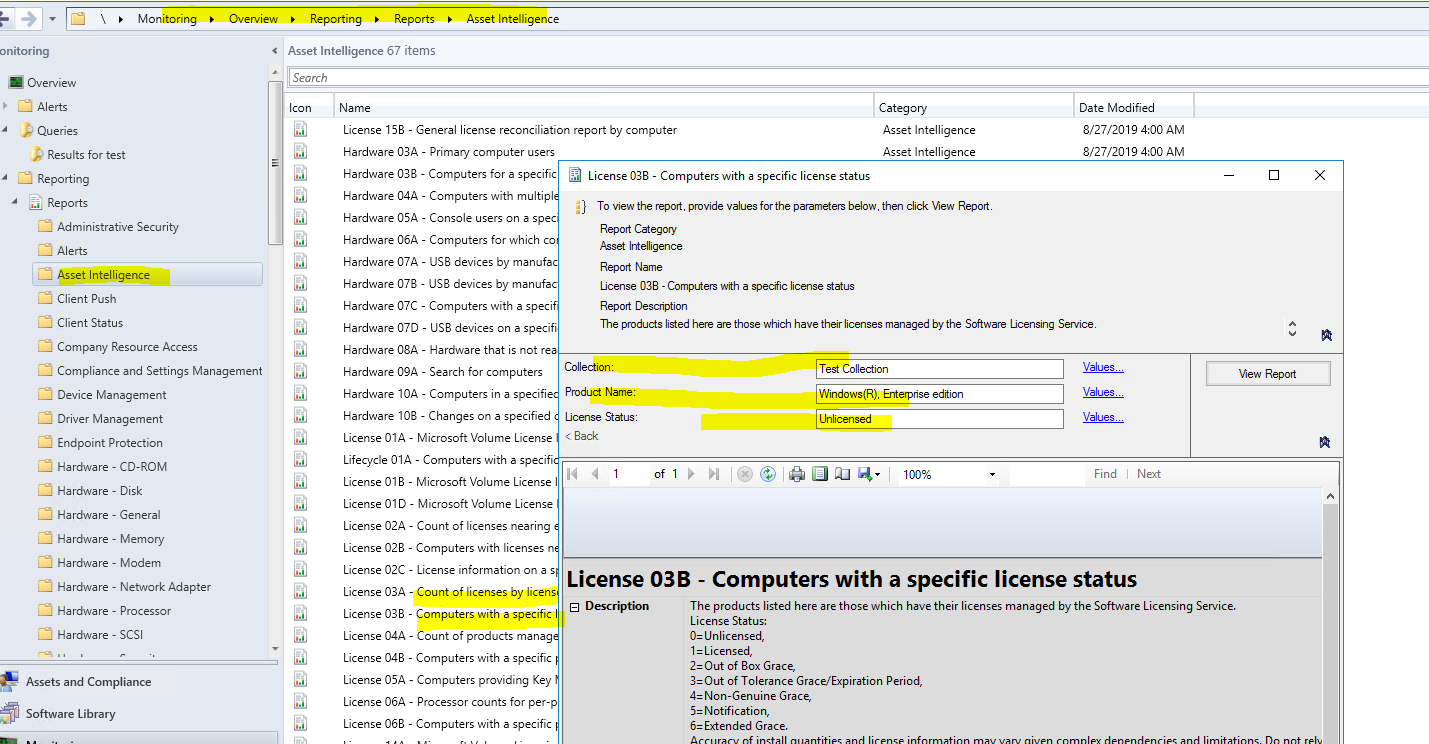Click the Hardware - Disk folder icon

click(x=45, y=490)
